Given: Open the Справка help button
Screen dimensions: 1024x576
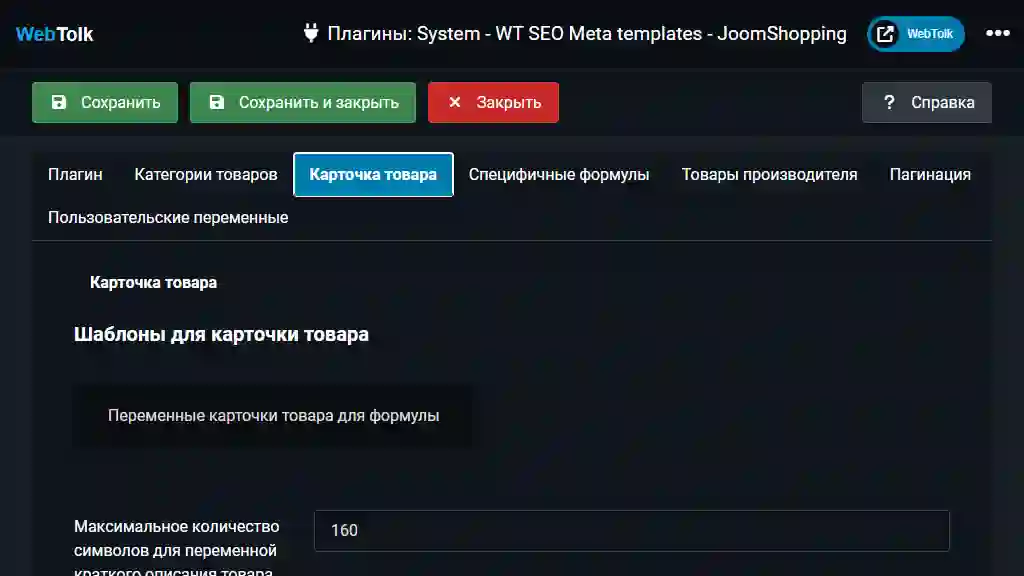Looking at the screenshot, I should pyautogui.click(x=927, y=103).
